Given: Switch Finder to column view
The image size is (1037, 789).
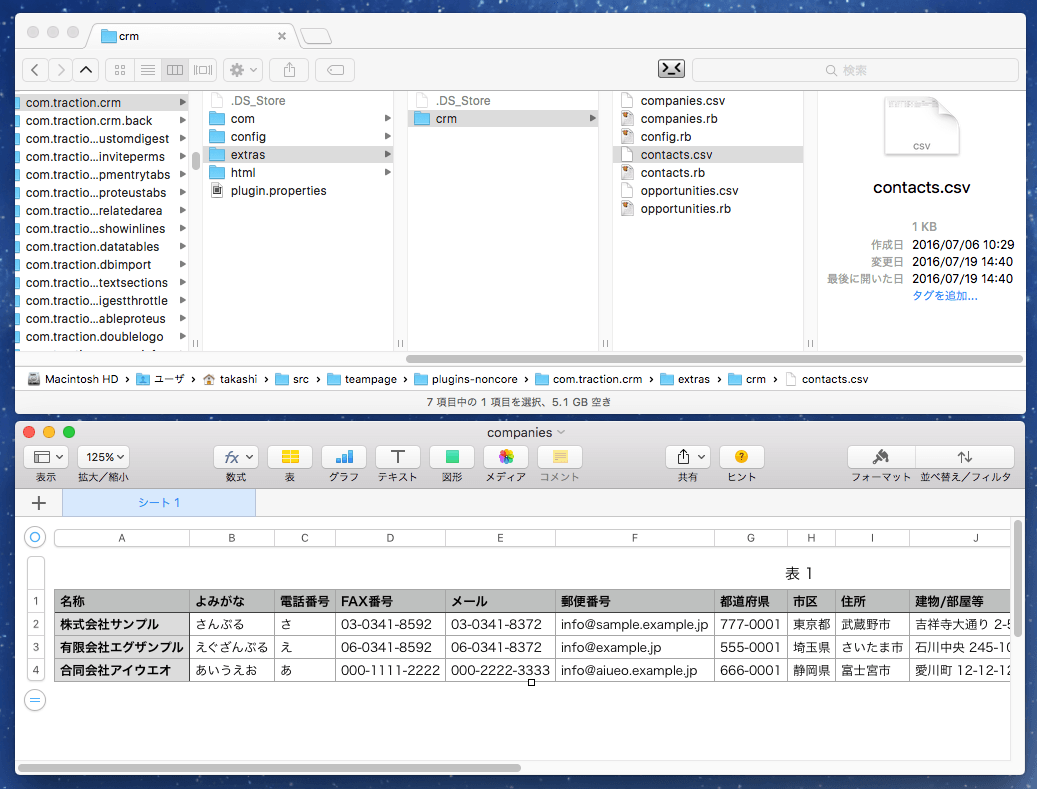Looking at the screenshot, I should (175, 70).
